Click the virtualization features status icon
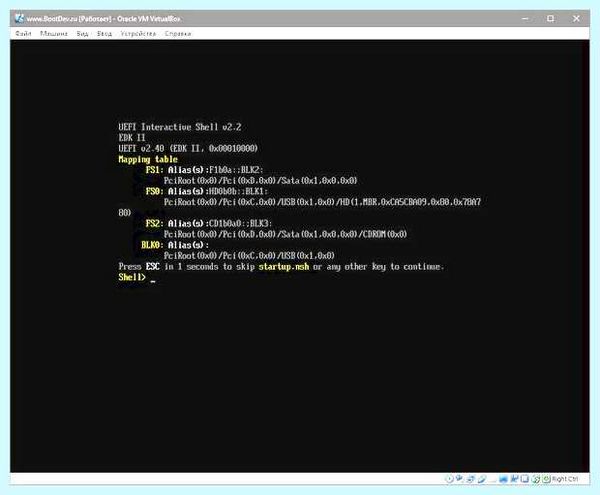This screenshot has width=600, height=495. click(x=535, y=479)
